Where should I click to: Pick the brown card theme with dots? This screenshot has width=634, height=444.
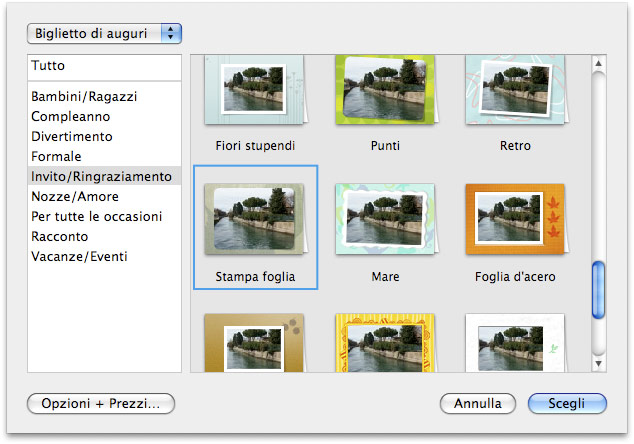click(x=256, y=343)
